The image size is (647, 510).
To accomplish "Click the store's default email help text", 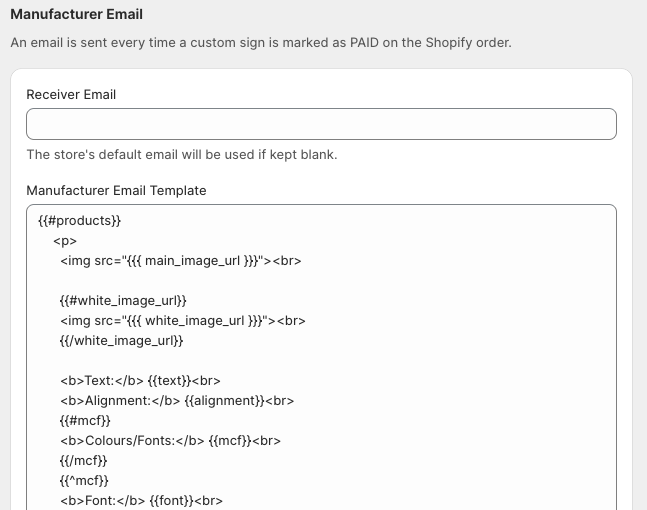I will 181,155.
